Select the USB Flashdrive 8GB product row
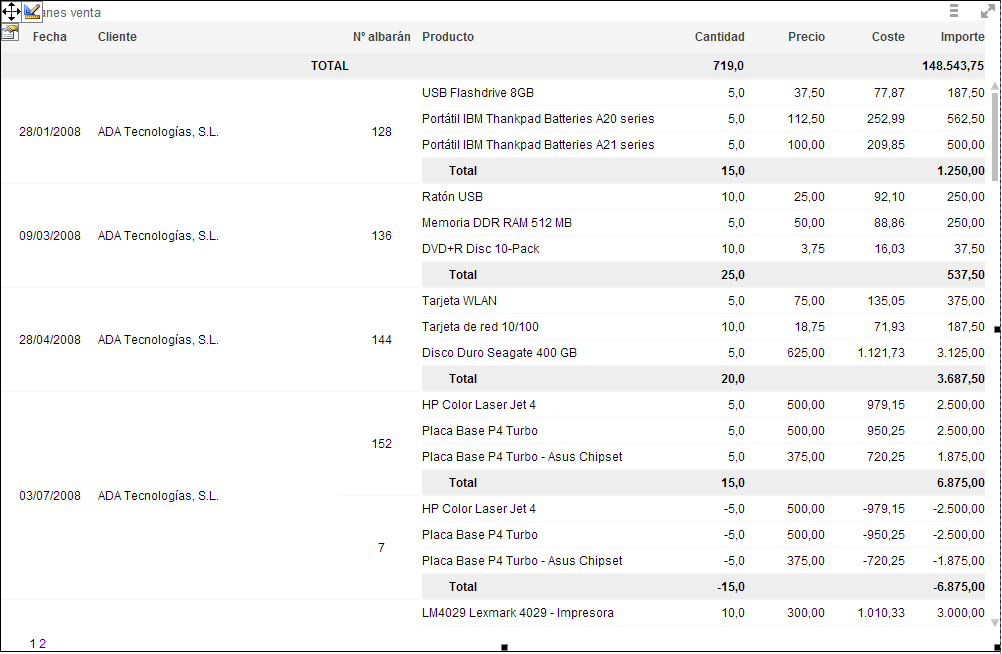1002x654 pixels. (x=478, y=93)
